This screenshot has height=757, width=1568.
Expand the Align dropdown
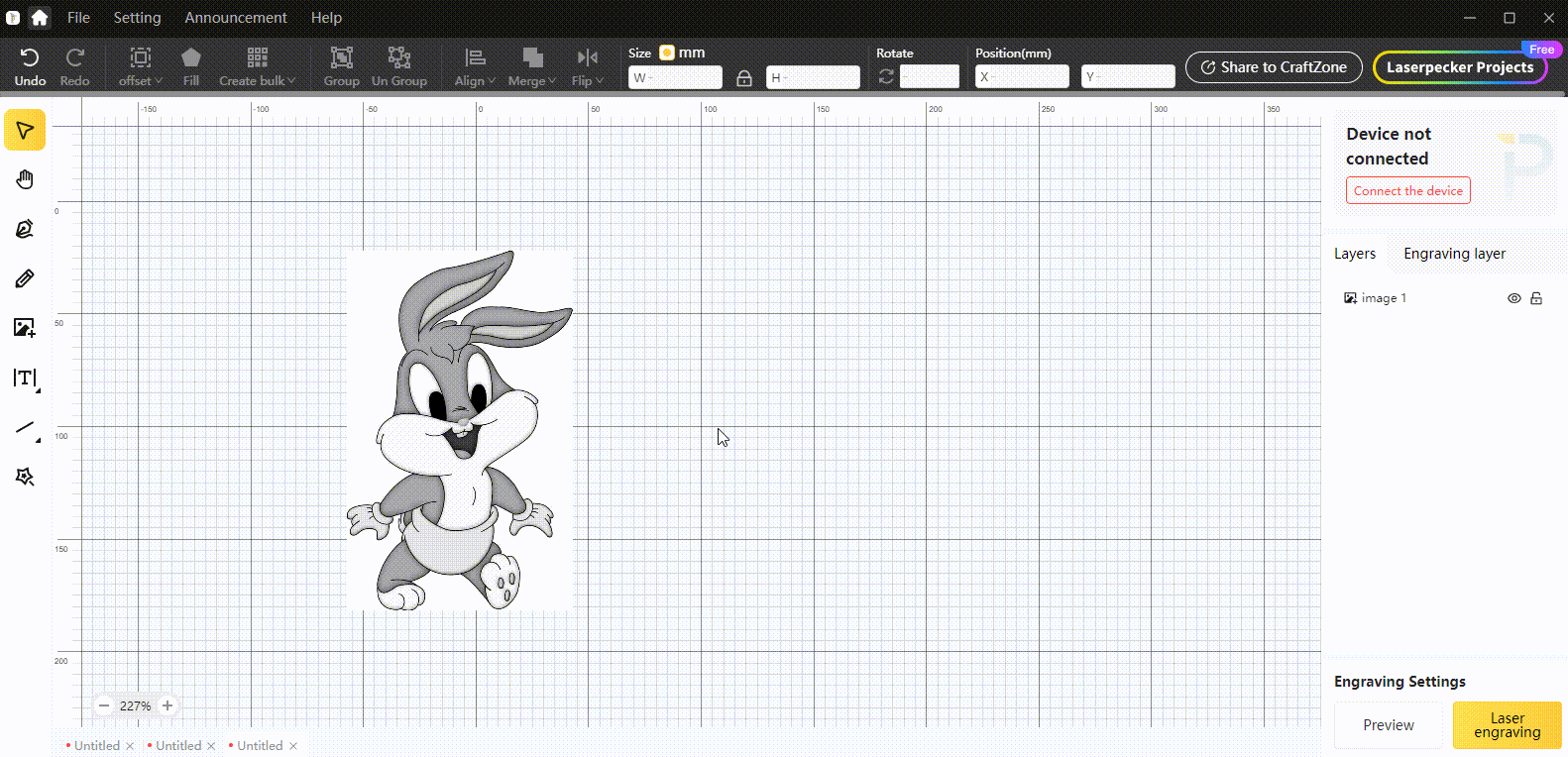(x=475, y=67)
